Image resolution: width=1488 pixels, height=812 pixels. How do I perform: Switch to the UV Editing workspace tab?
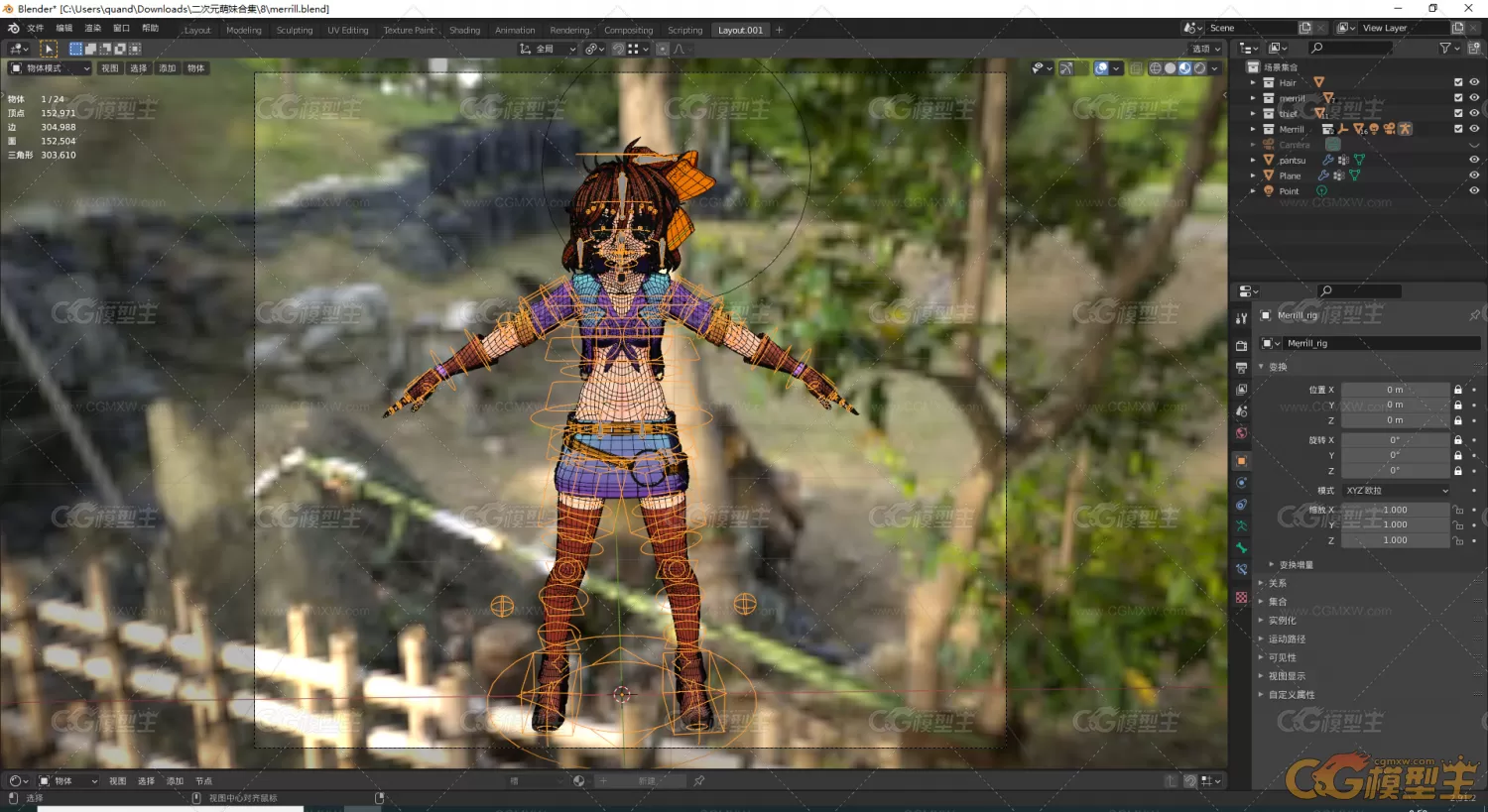click(348, 31)
